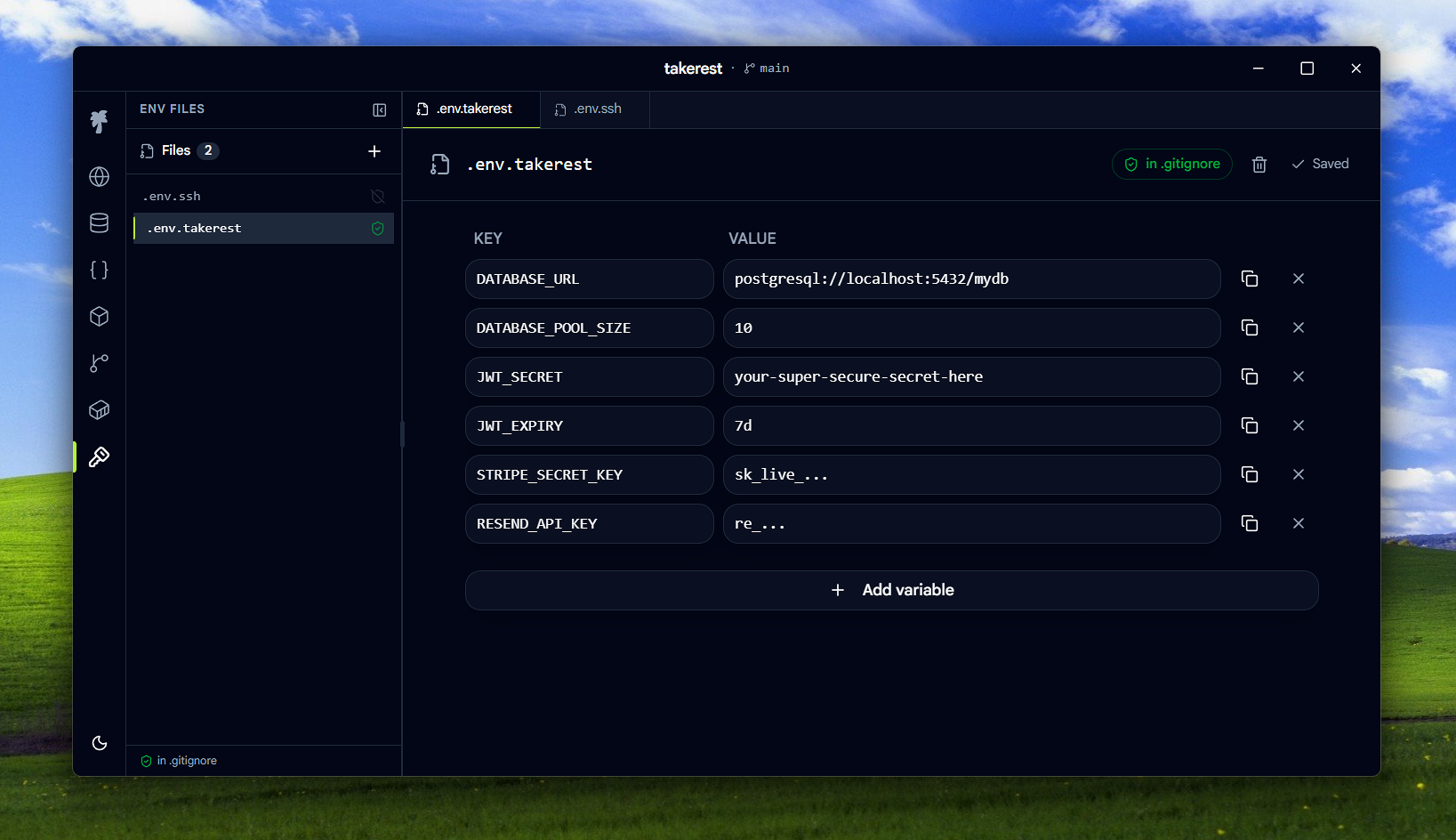Edit the sk_live_... value field
The width and height of the screenshot is (1456, 840).
click(971, 475)
